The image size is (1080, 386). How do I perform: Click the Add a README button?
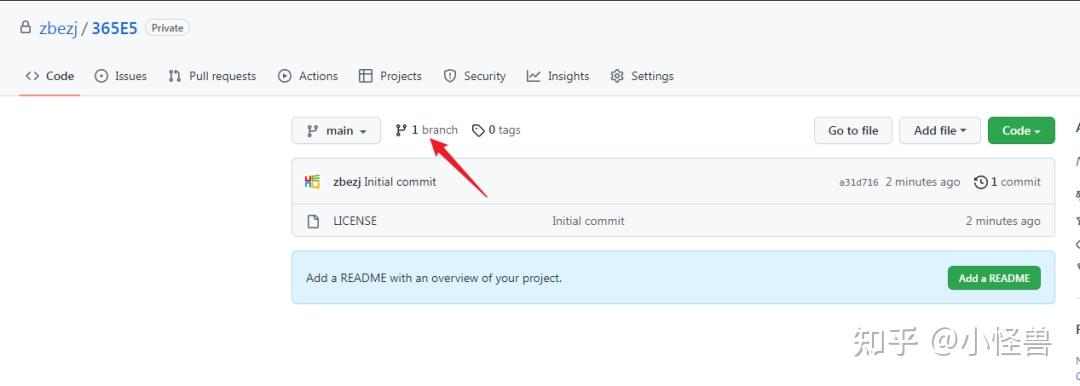pyautogui.click(x=994, y=278)
